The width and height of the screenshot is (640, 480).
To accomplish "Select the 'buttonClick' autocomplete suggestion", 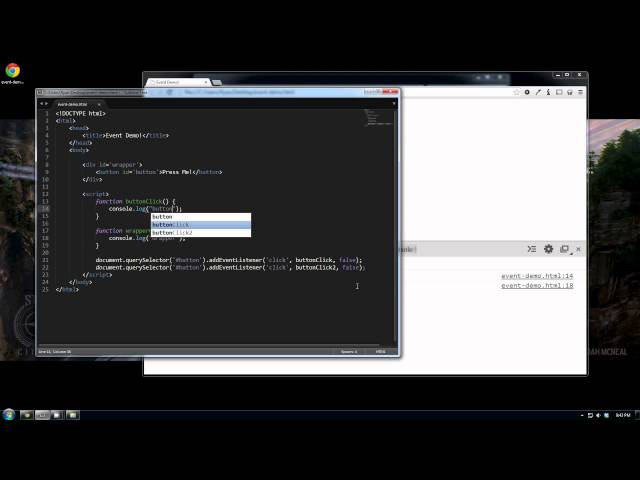I will click(x=201, y=225).
